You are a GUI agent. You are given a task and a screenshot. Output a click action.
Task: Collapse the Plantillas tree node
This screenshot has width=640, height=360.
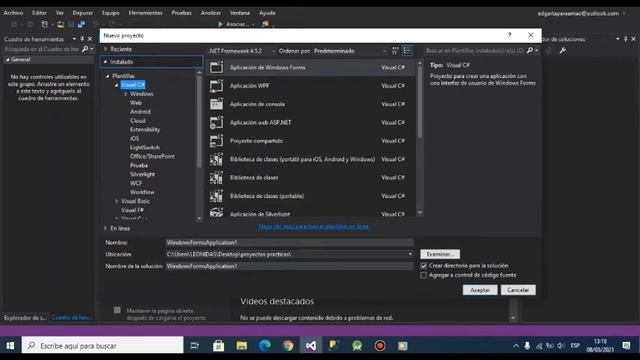pyautogui.click(x=108, y=76)
